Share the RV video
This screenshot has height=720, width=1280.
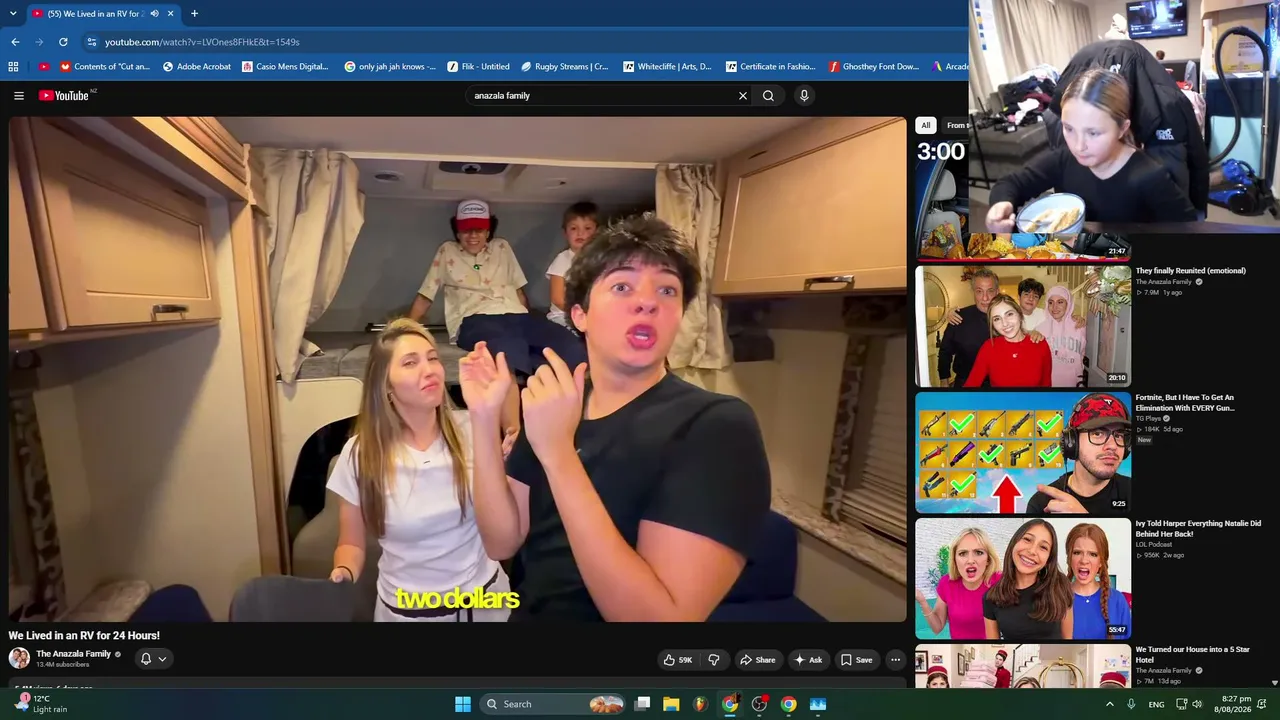click(x=757, y=660)
